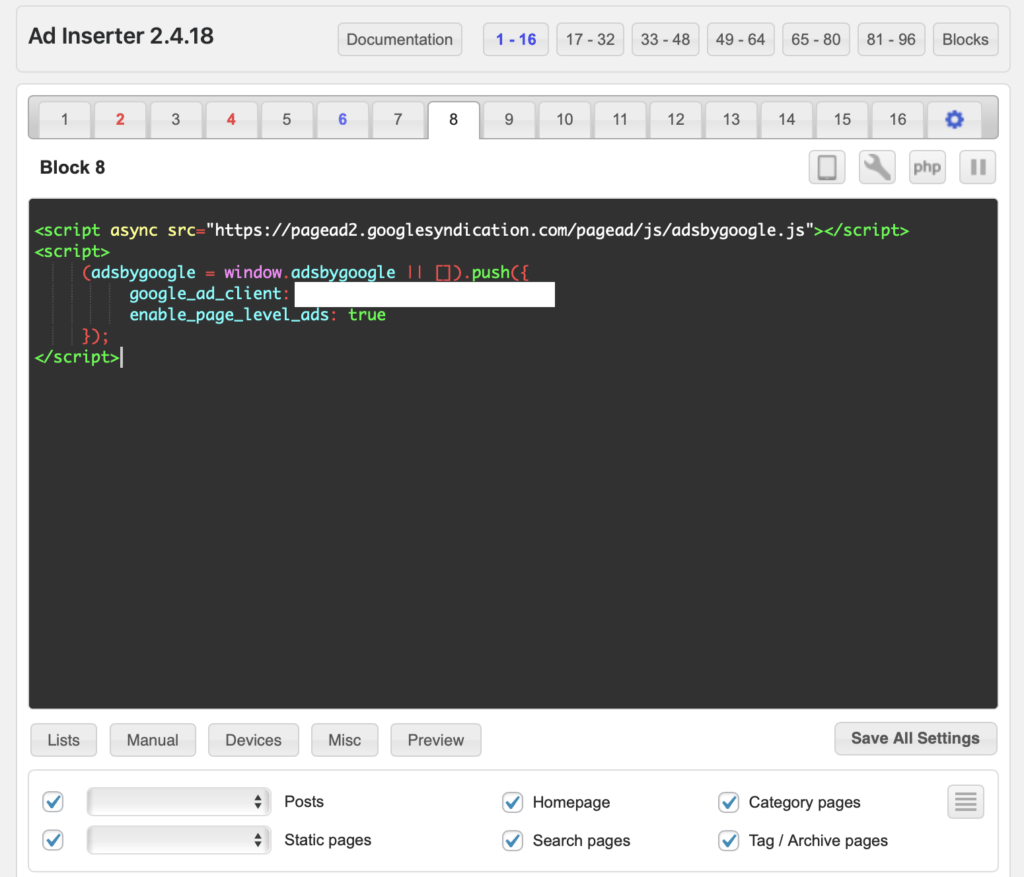Show blocks range 33 - 48
The height and width of the screenshot is (877, 1024).
pyautogui.click(x=665, y=39)
